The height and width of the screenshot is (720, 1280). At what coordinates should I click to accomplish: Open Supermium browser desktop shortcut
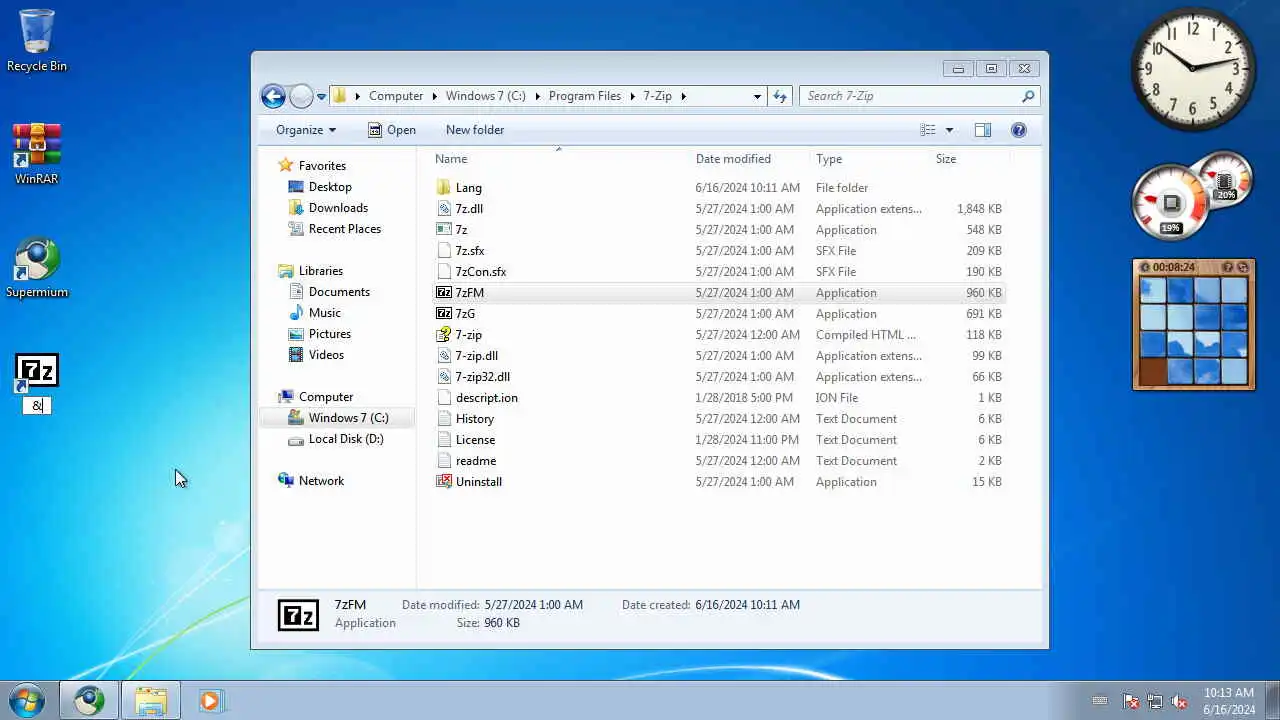click(37, 268)
